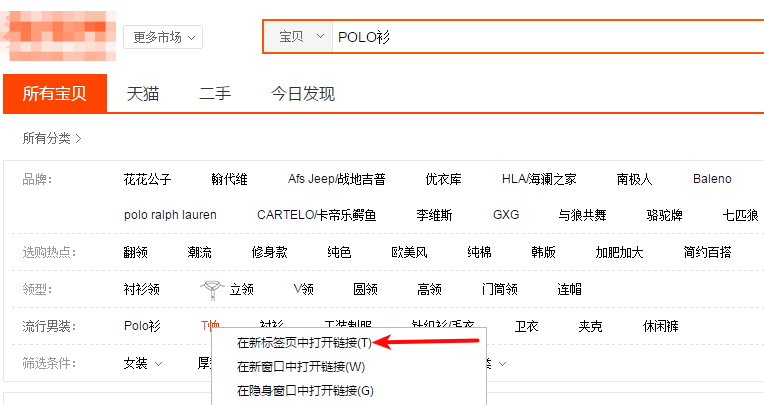
Task: Switch to the 二手 tab
Action: point(215,94)
